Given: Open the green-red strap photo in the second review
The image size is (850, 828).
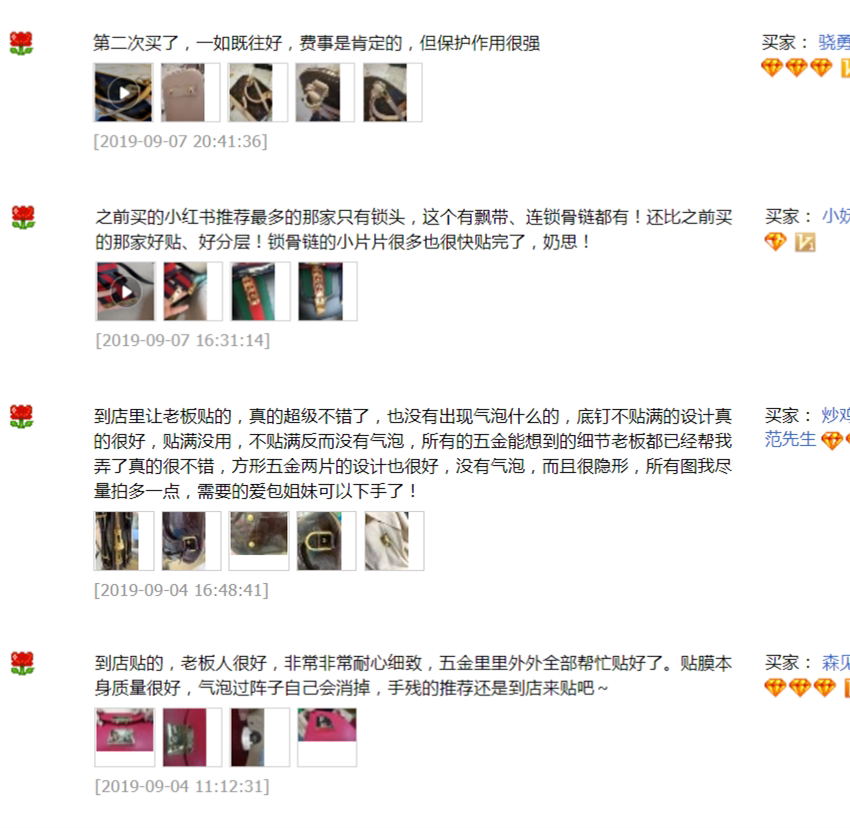Looking at the screenshot, I should (260, 291).
